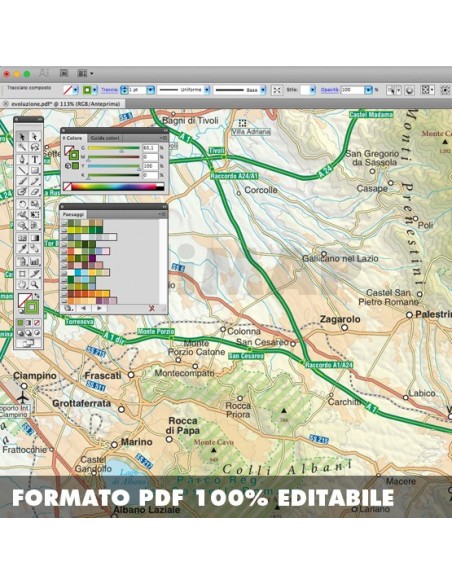This screenshot has height=584, width=452.
Task: Click the swap fill and stroke arrows
Action: [x=36, y=295]
